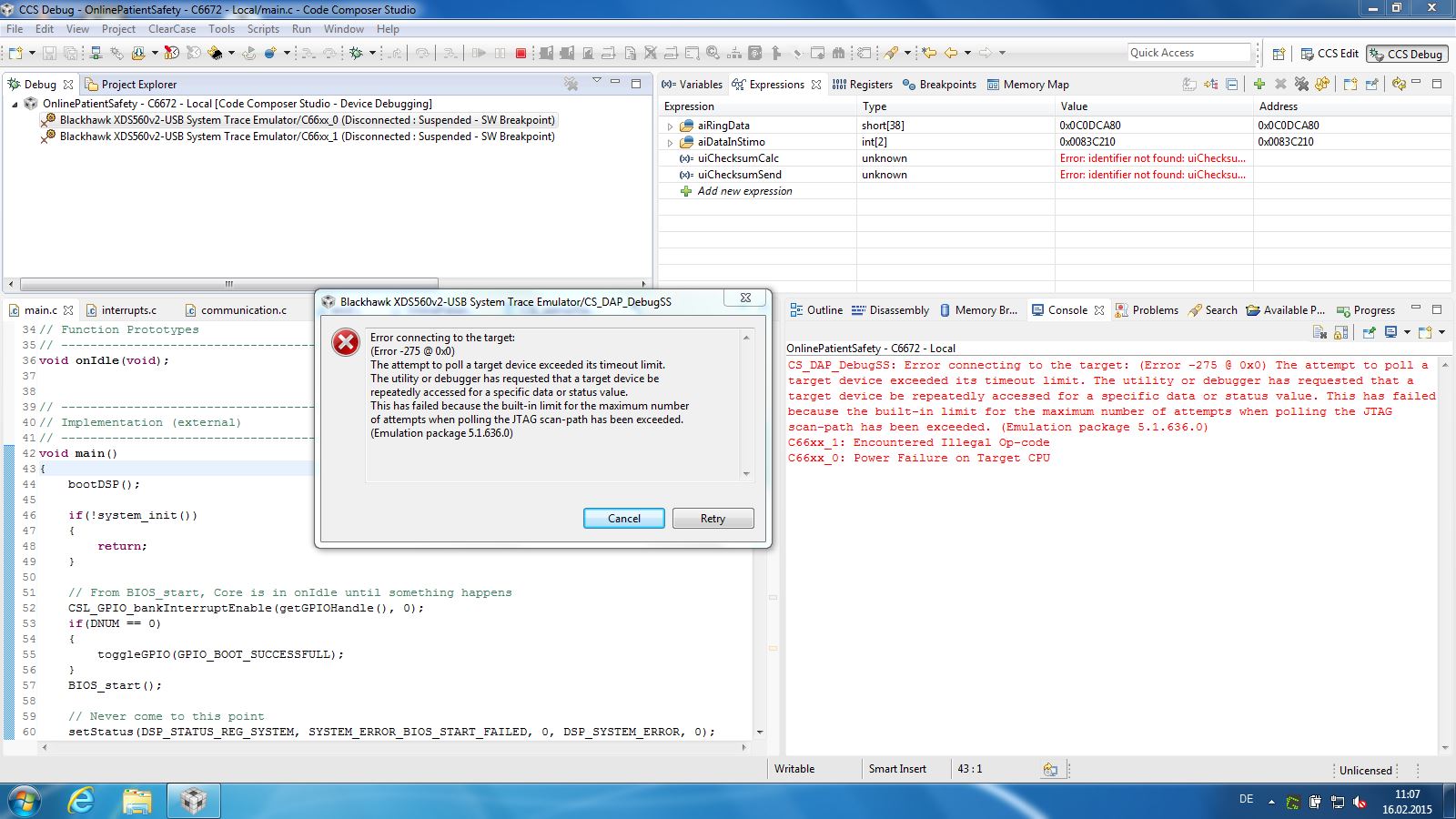The height and width of the screenshot is (819, 1456).
Task: Click the back navigation yellow arrow in toolbar
Action: [x=950, y=53]
